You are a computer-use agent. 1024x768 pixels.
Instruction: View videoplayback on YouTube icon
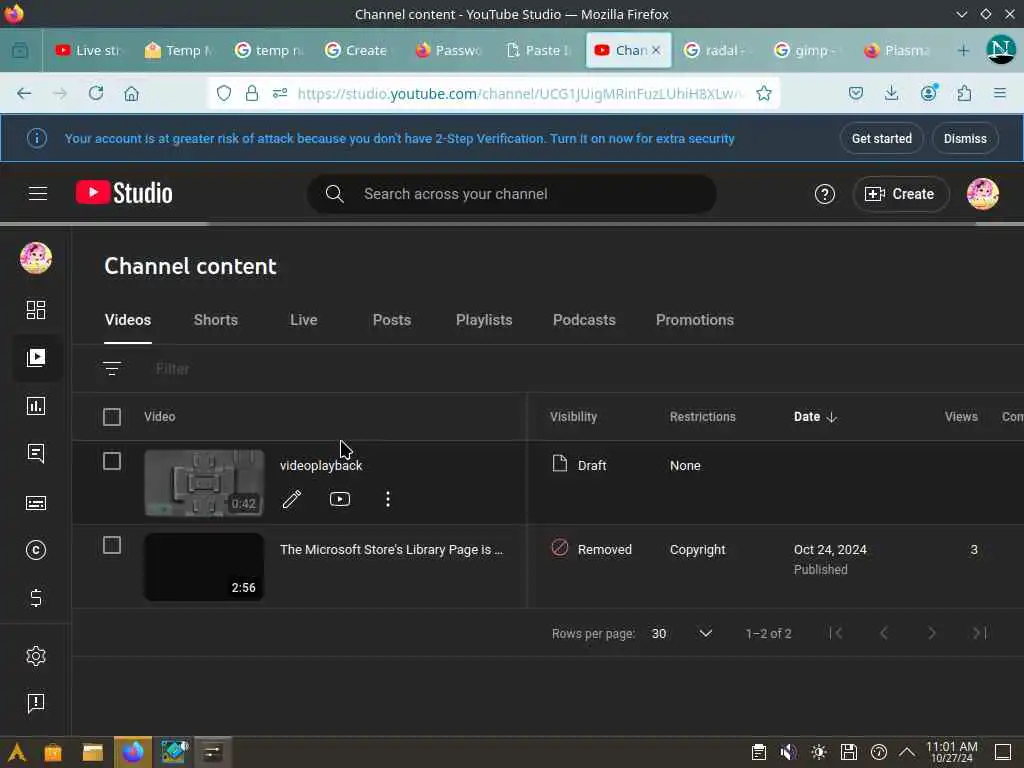pos(340,499)
